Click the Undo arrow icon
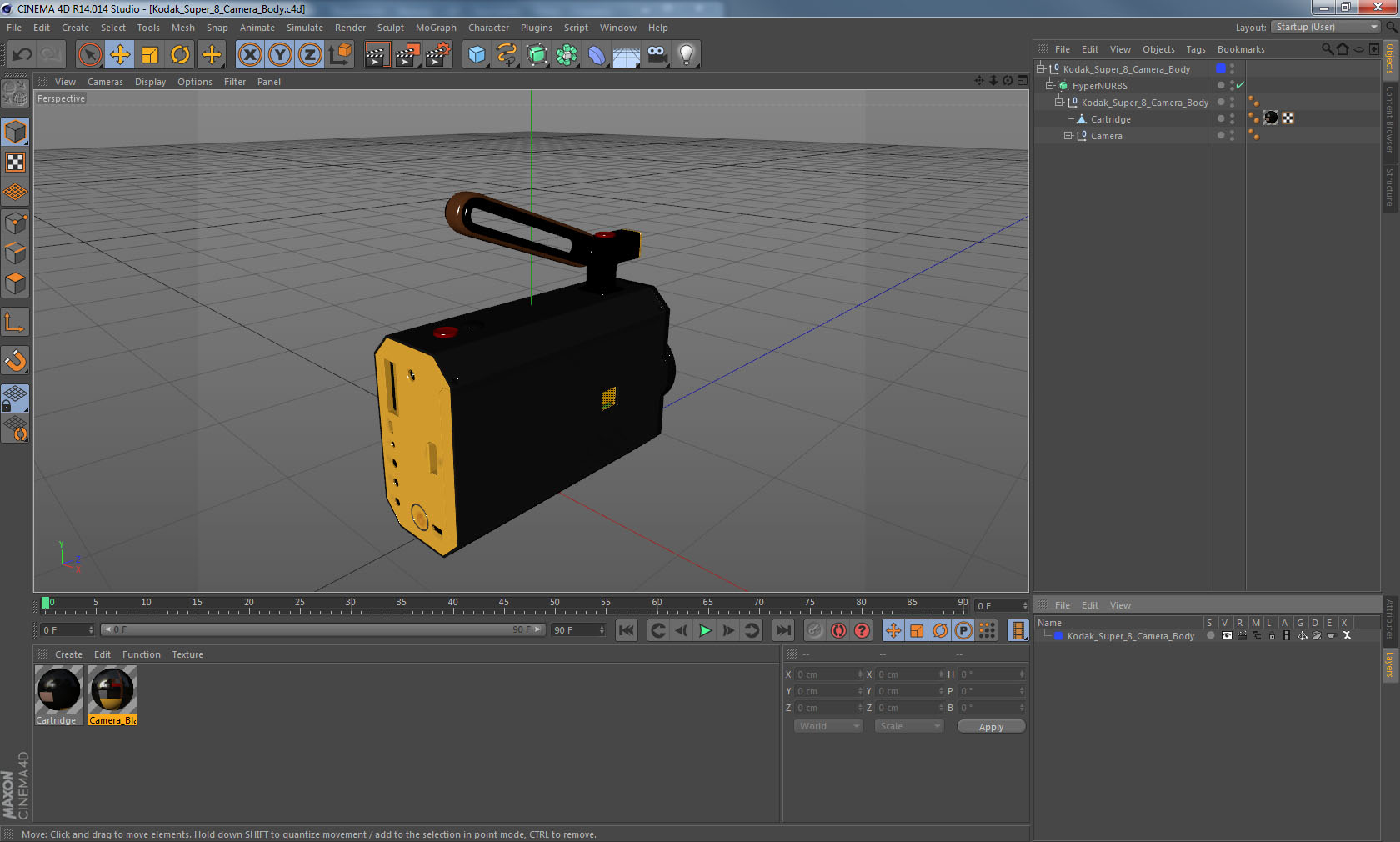Viewport: 1400px width, 842px height. [x=22, y=55]
